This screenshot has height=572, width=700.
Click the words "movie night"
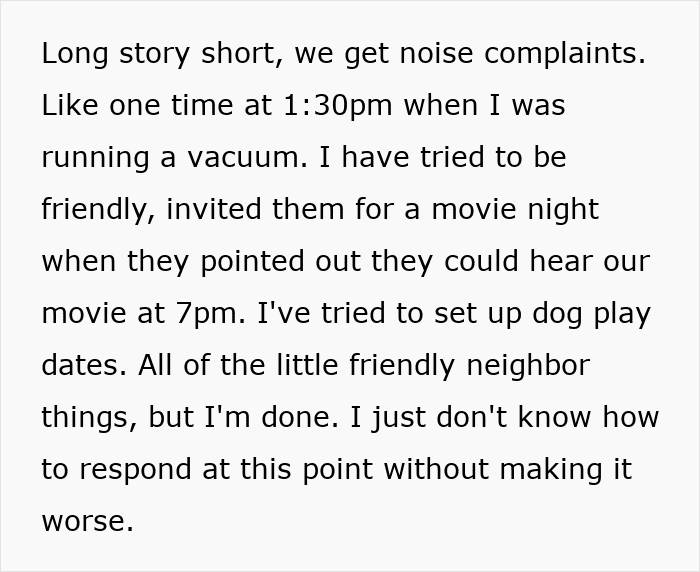click(x=514, y=209)
